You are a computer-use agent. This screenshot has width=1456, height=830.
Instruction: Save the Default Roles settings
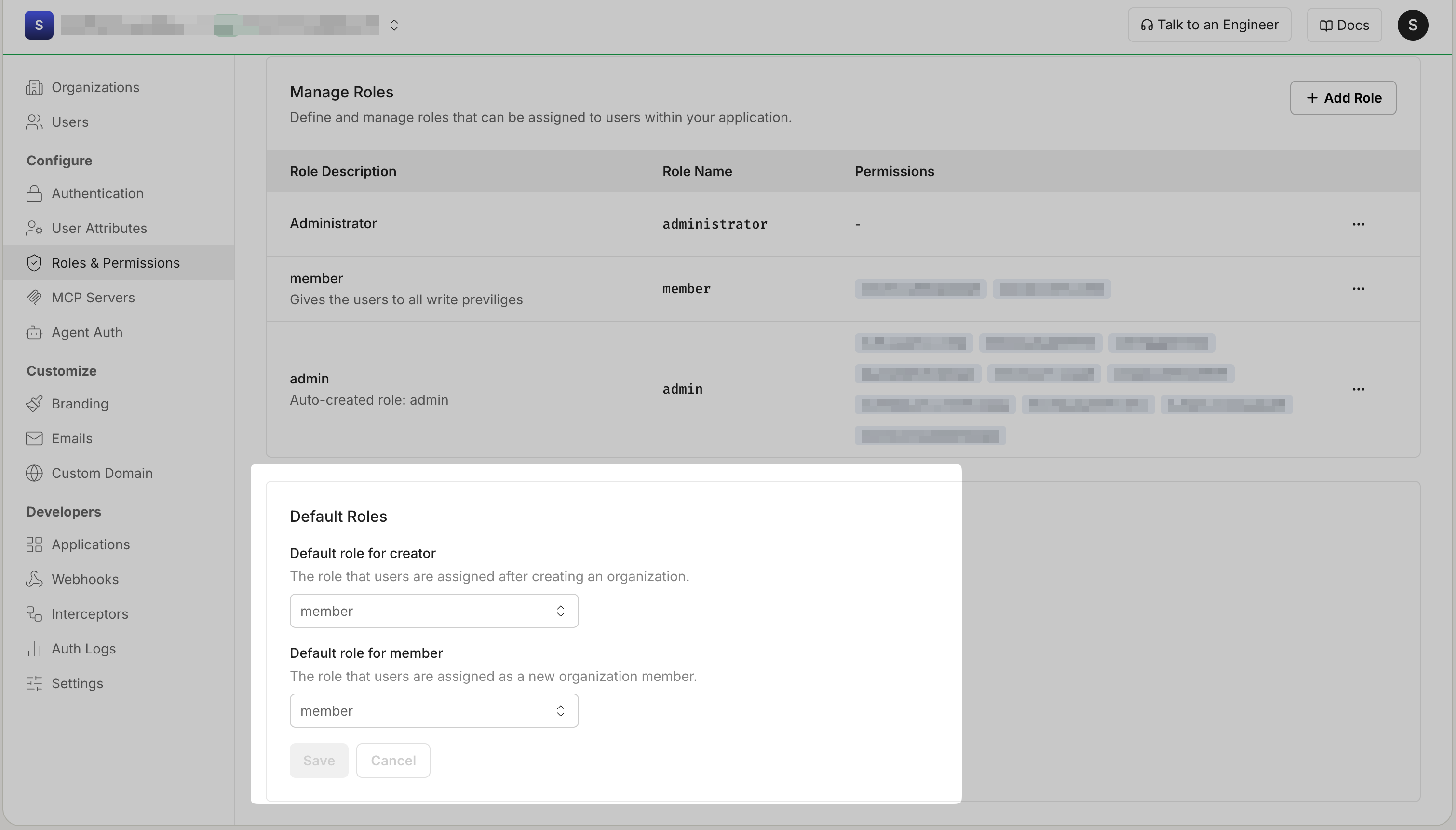(318, 760)
